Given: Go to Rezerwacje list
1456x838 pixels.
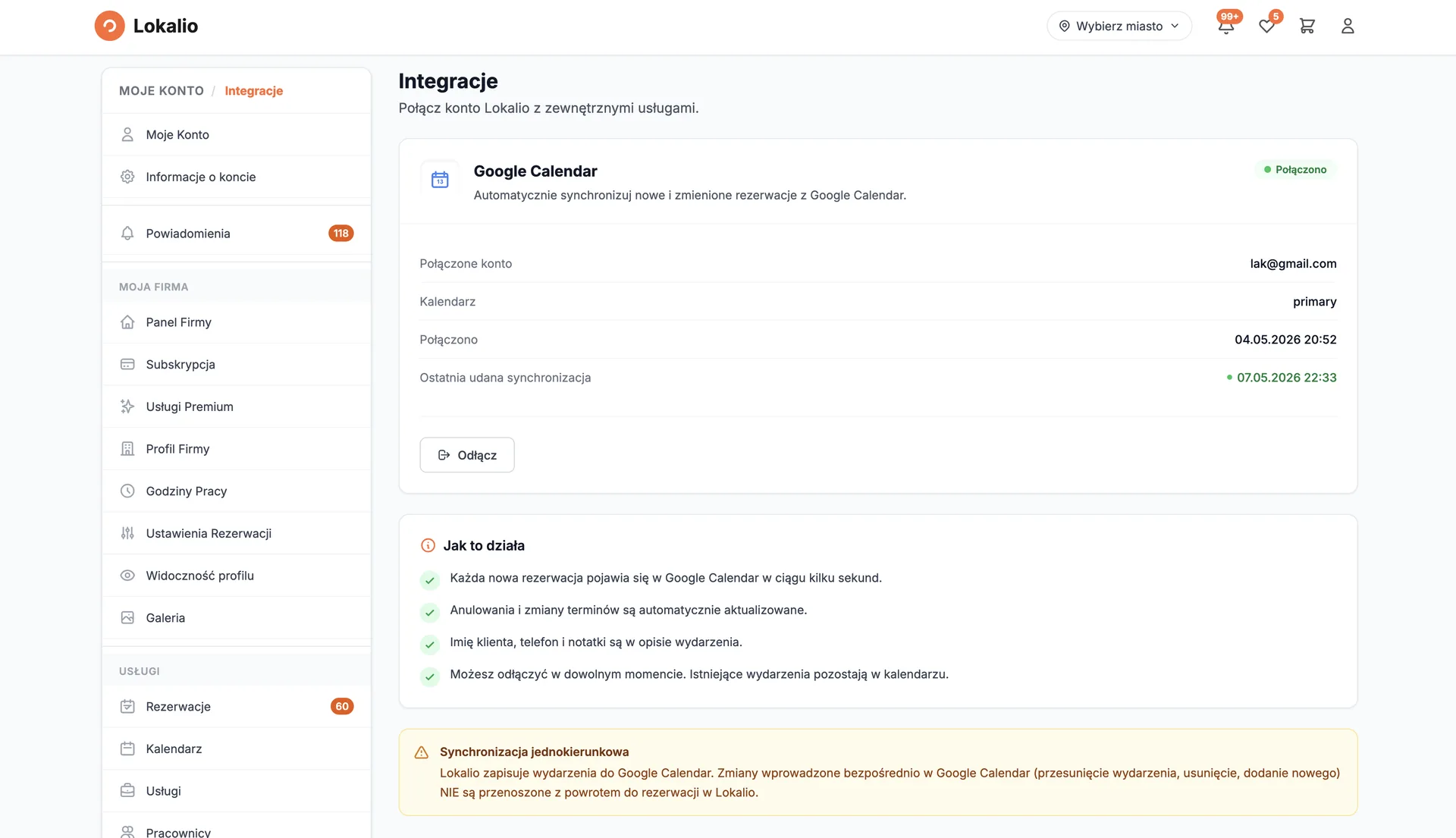Looking at the screenshot, I should click(x=237, y=707).
